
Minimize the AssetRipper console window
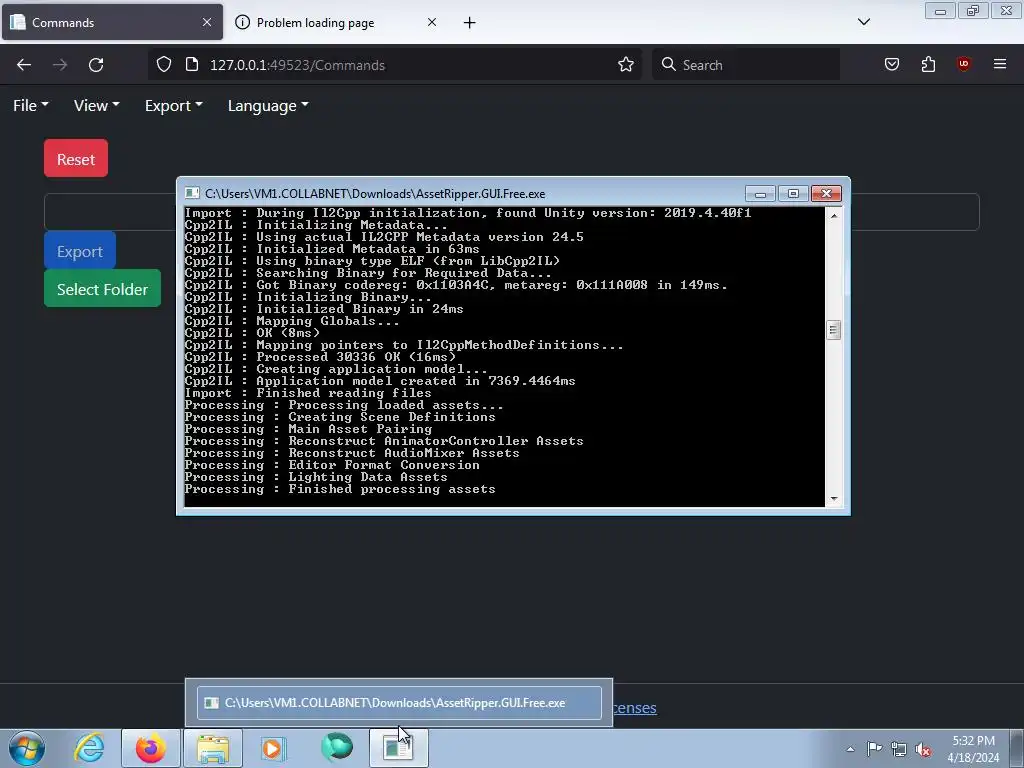point(760,194)
